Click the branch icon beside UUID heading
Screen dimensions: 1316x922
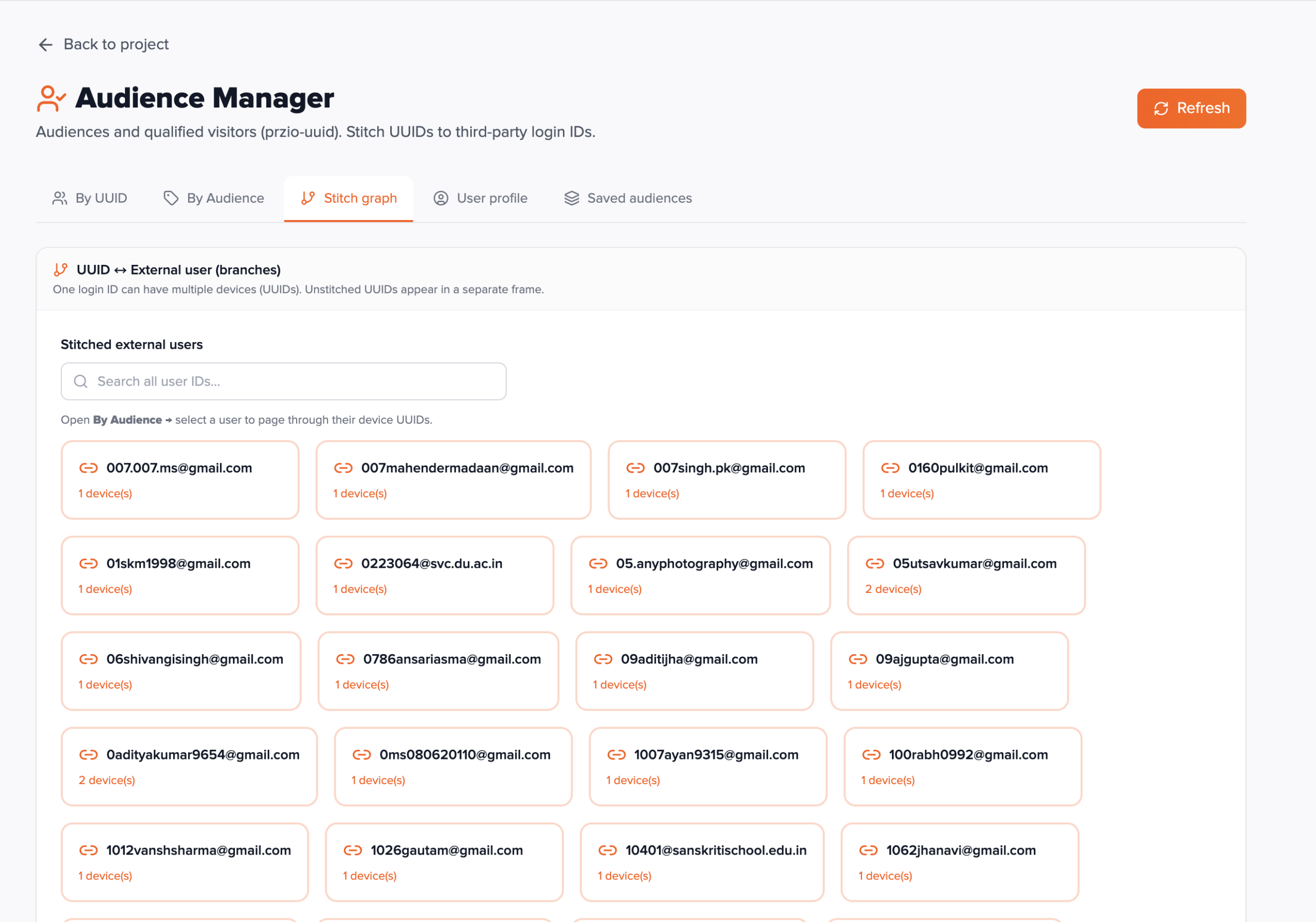click(x=61, y=269)
